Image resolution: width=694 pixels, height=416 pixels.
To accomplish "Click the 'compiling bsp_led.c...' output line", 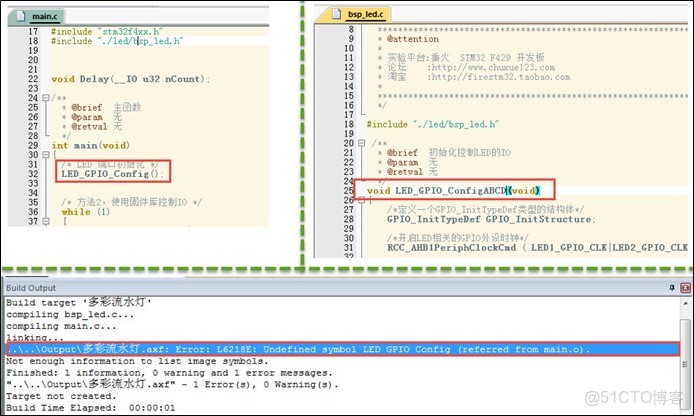I will click(70, 315).
